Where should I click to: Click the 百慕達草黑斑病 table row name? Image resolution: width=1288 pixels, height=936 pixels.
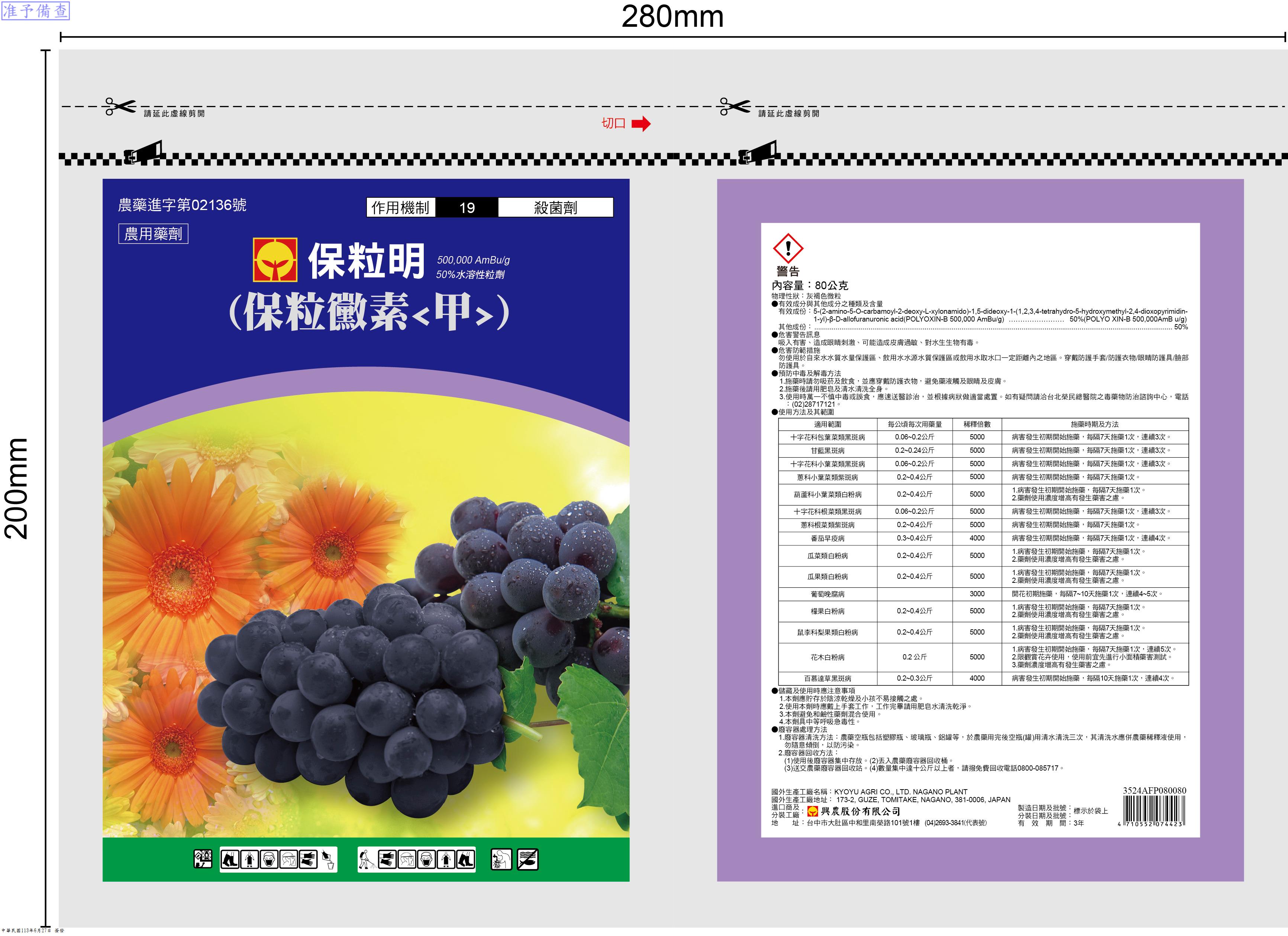click(827, 679)
